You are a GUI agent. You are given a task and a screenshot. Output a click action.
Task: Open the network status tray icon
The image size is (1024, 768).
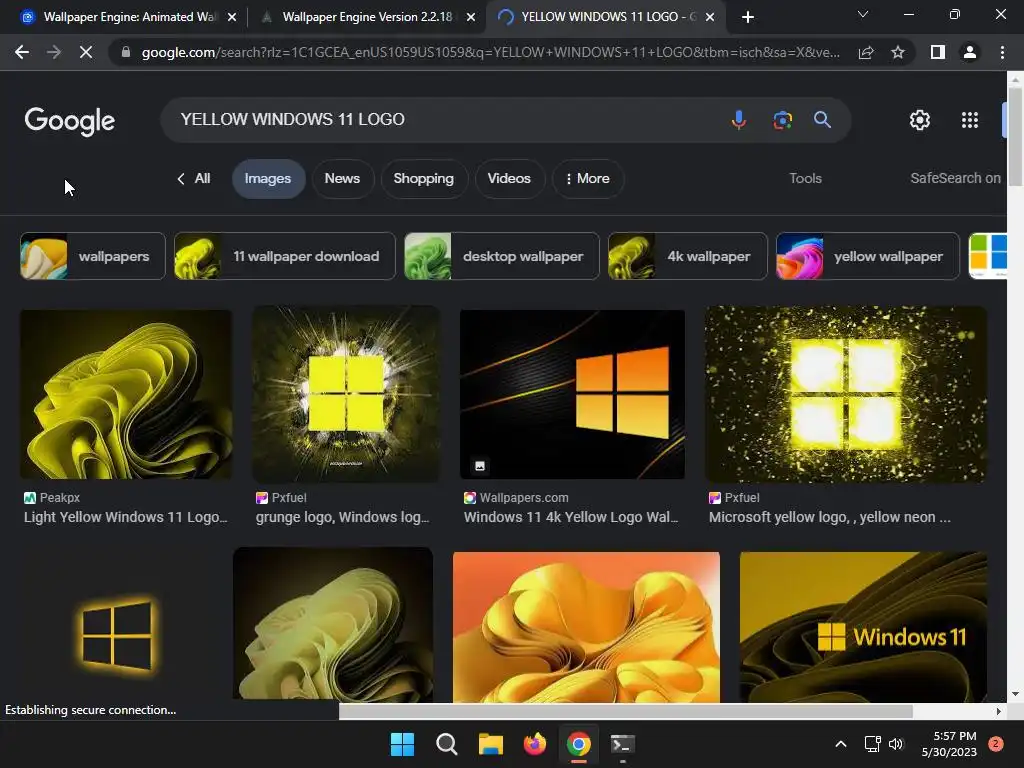pyautogui.click(x=872, y=744)
